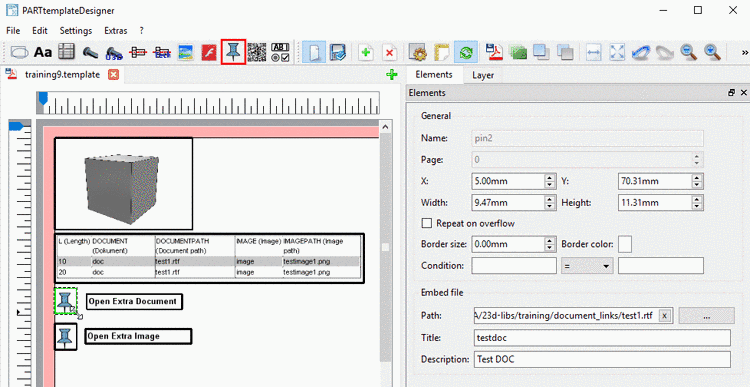Click the bring-to-front overlapping squares icon
Image resolution: width=750 pixels, height=387 pixels.
541,52
